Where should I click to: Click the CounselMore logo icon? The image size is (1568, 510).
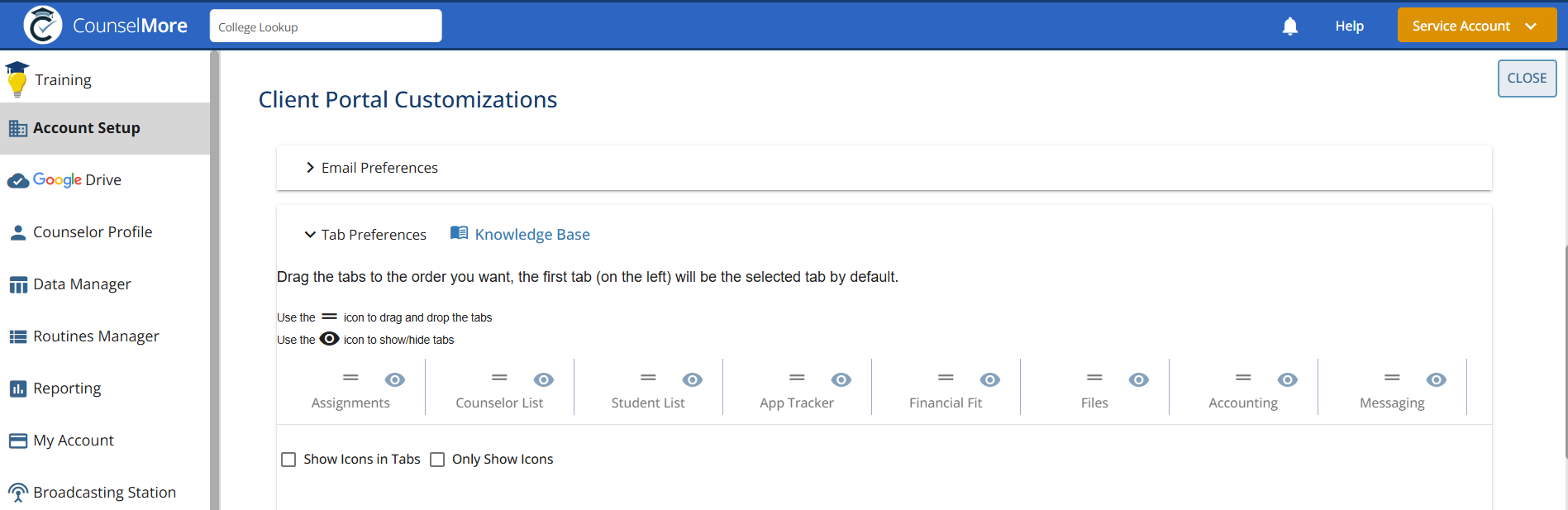pos(43,25)
